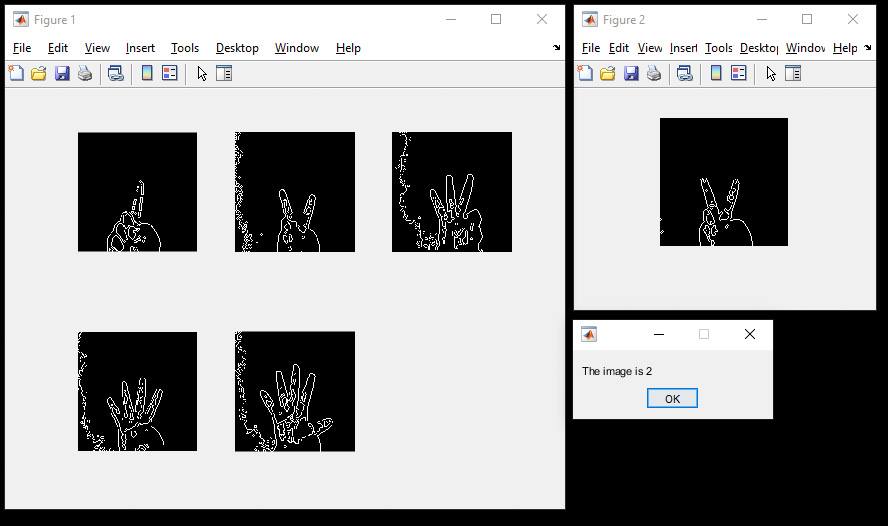Insert Legend via Figure 1 toolbar icon
The height and width of the screenshot is (526, 888).
(x=170, y=73)
